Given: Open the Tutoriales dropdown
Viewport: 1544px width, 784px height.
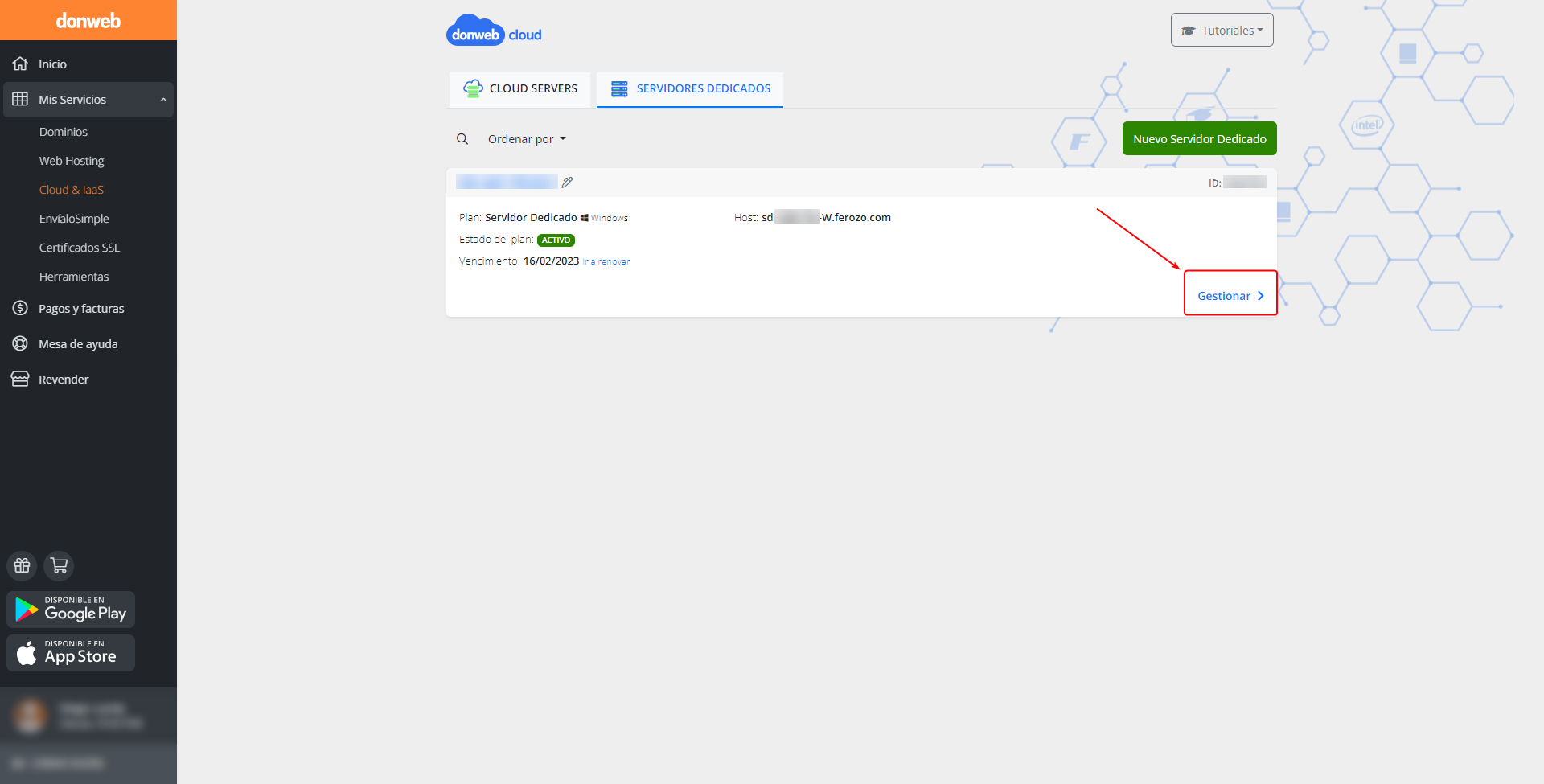Looking at the screenshot, I should (x=1222, y=30).
